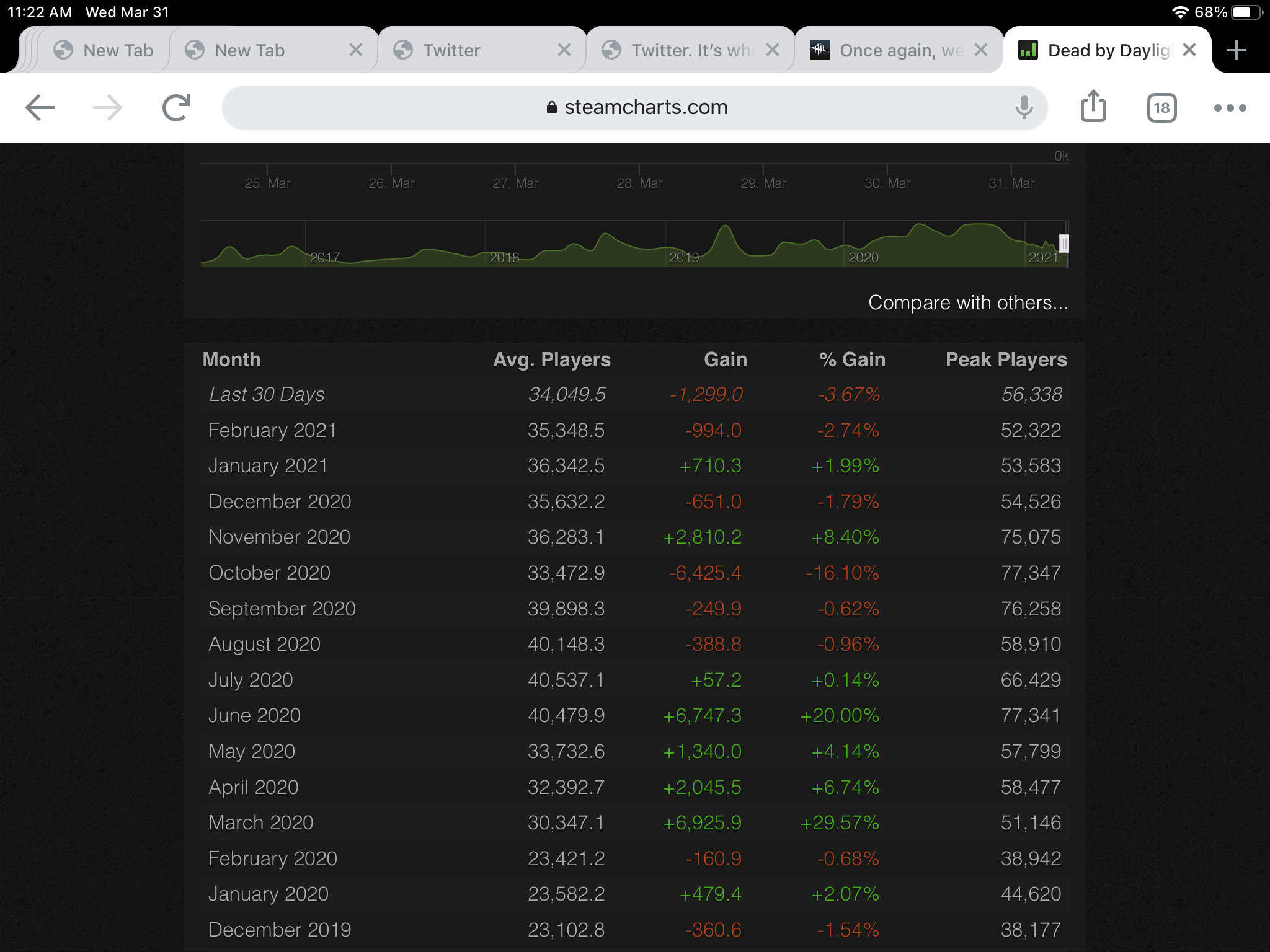Viewport: 1270px width, 952px height.
Task: Open 'Compare with others...' link
Action: pos(968,302)
